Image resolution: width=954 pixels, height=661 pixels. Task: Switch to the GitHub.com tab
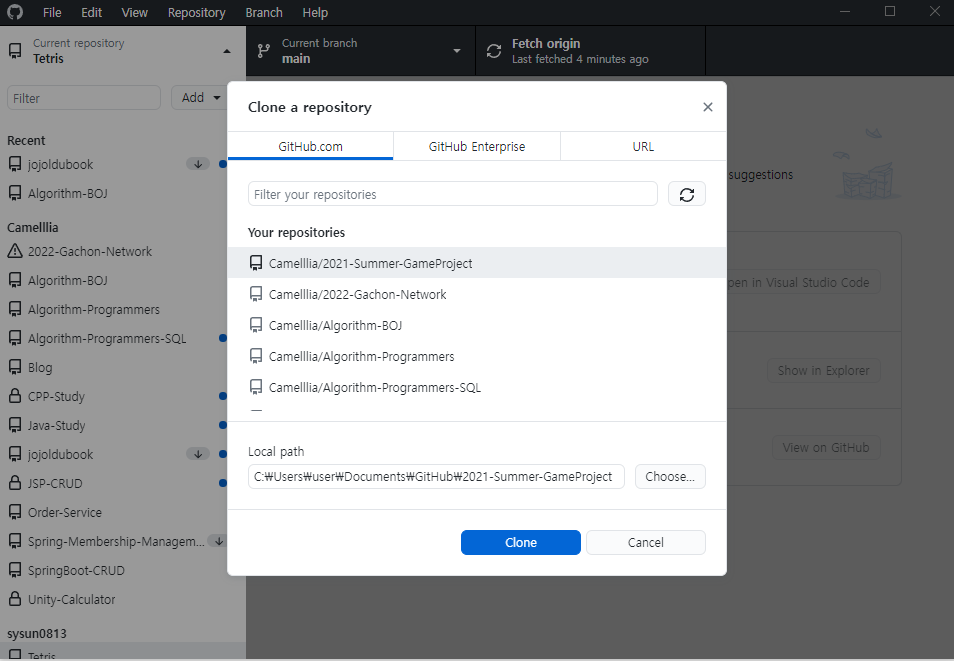[310, 146]
